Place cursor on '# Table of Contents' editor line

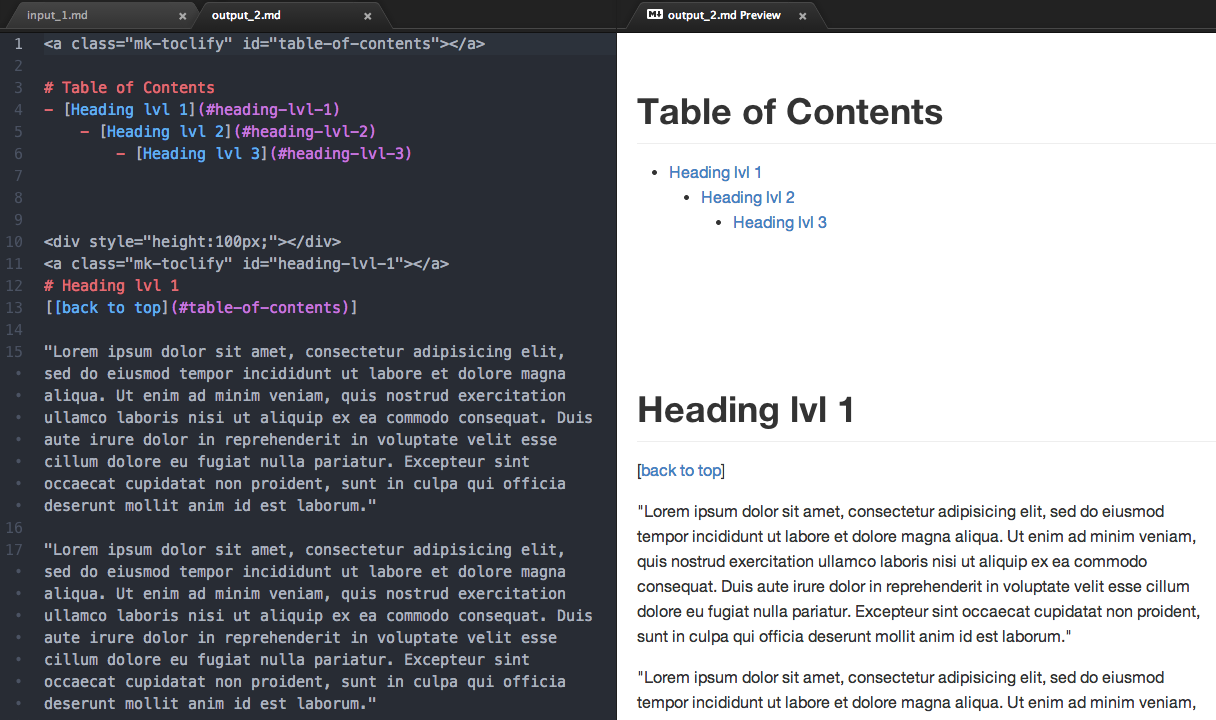pyautogui.click(x=129, y=88)
